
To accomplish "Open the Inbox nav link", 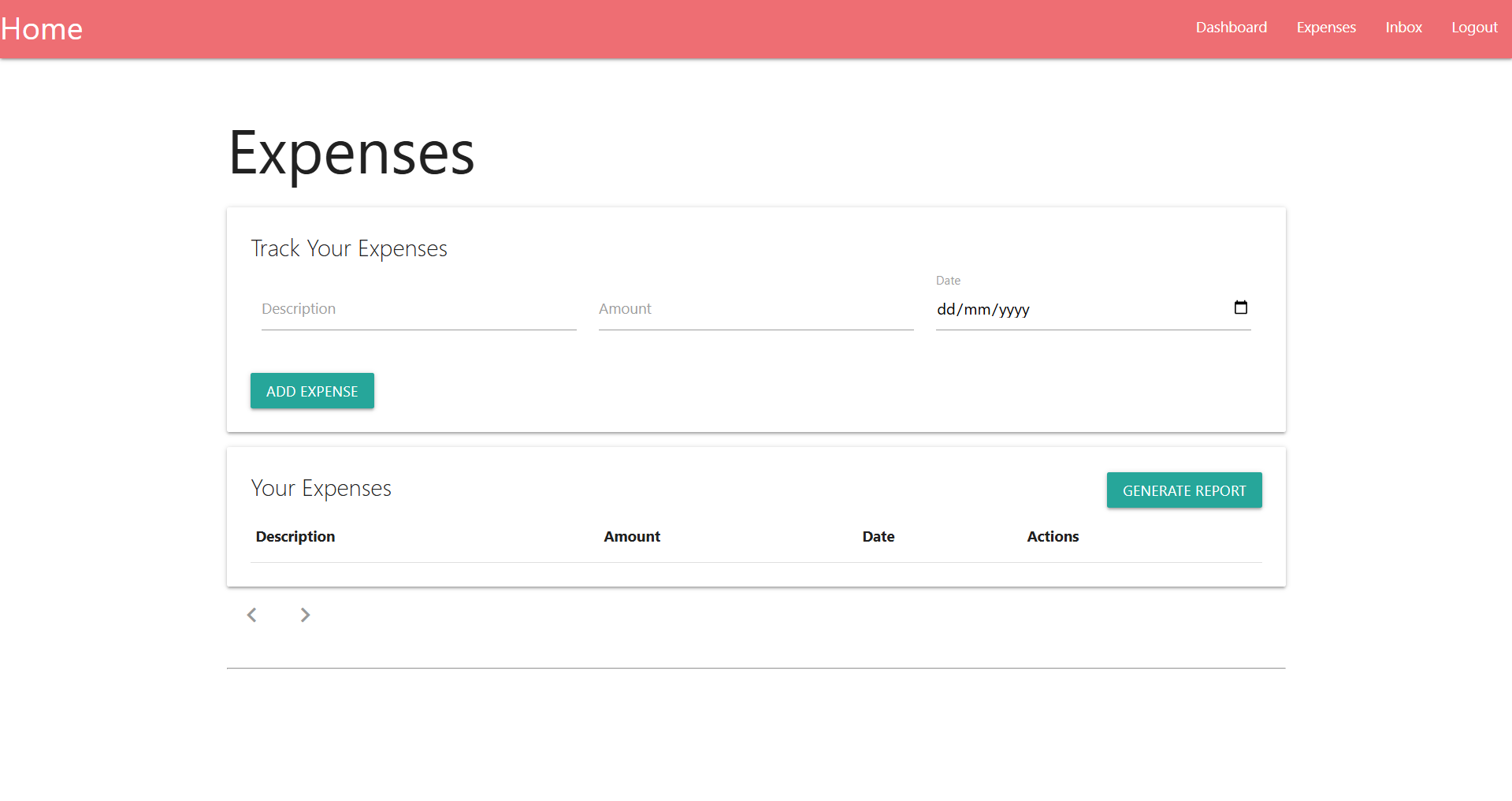I will pyautogui.click(x=1403, y=28).
